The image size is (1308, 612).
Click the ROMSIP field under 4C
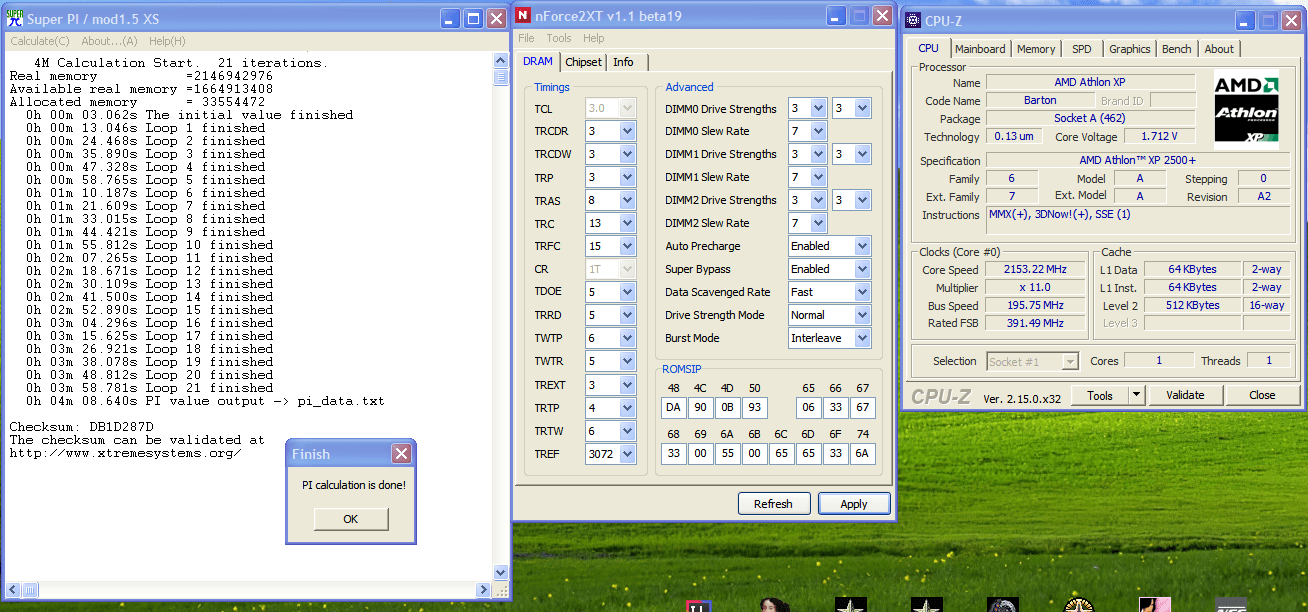(x=700, y=407)
